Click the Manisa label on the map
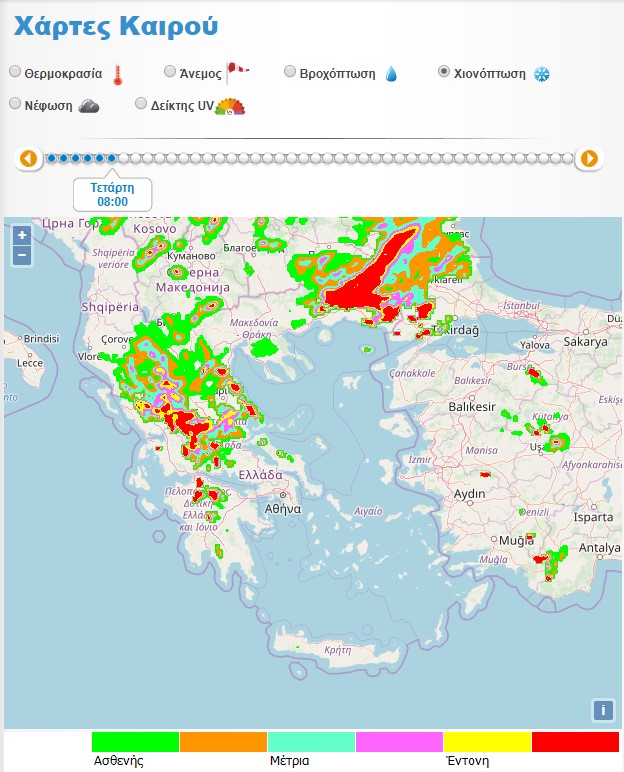Screen dimensions: 624x772 (482, 450)
